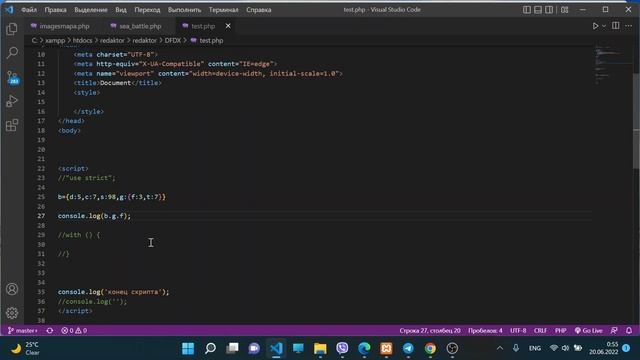This screenshot has height=360, width=640.
Task: Expand xampp breadcrumb segment
Action: 55,40
